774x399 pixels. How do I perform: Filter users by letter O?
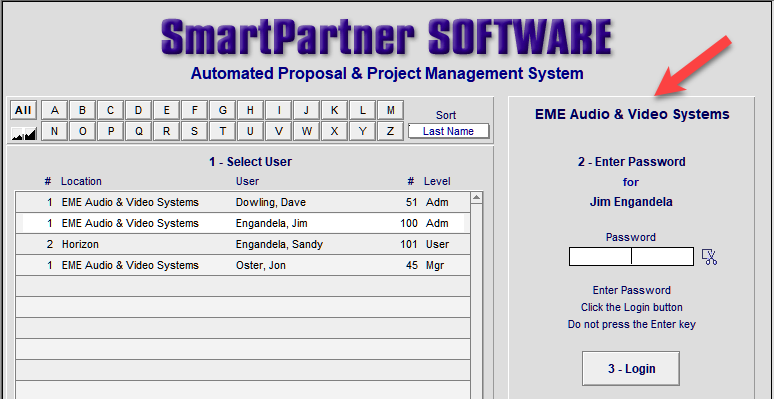(82, 131)
